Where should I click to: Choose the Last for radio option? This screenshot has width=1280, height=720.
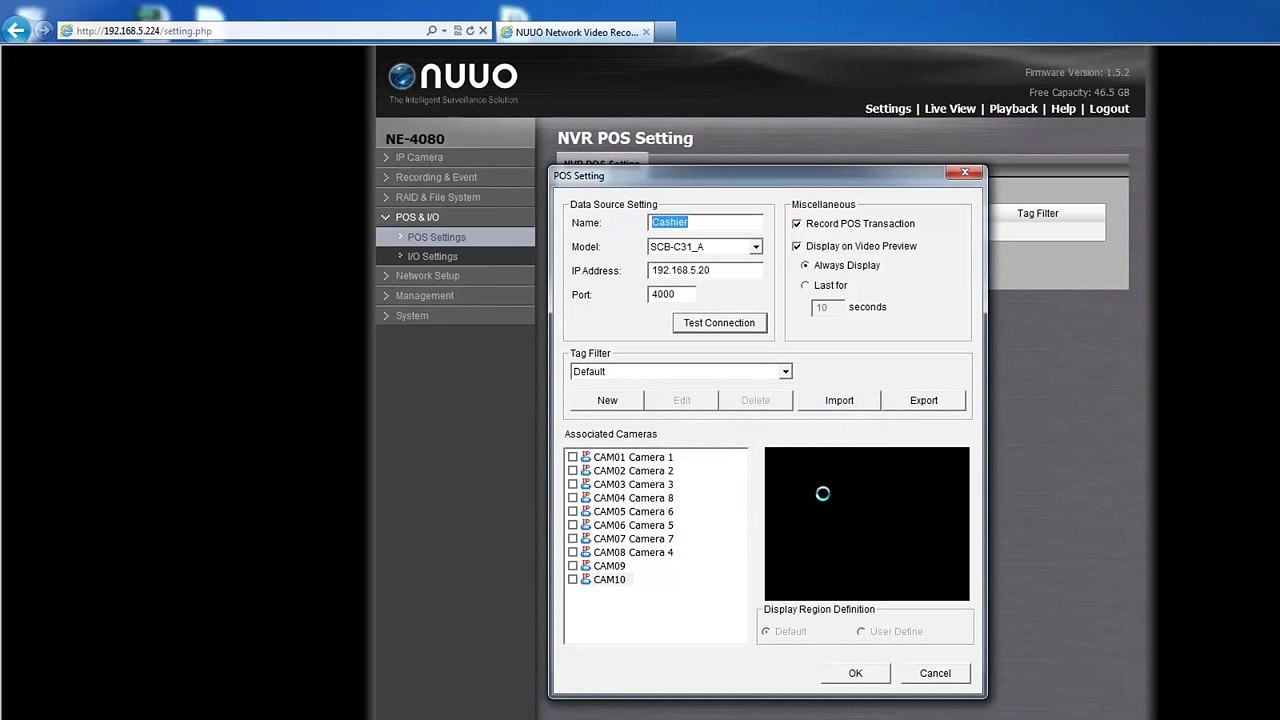tap(805, 285)
